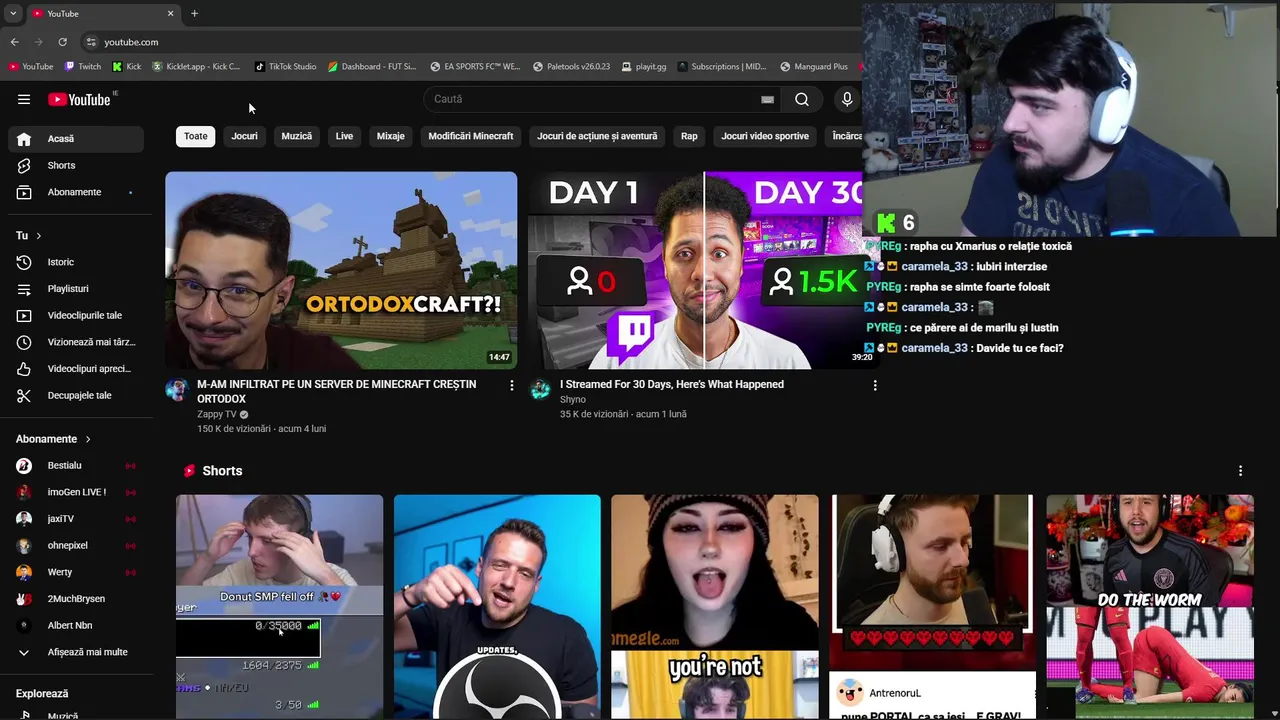Screen dimensions: 1280x720
Task: Click the YouTube logo
Action: click(x=79, y=99)
